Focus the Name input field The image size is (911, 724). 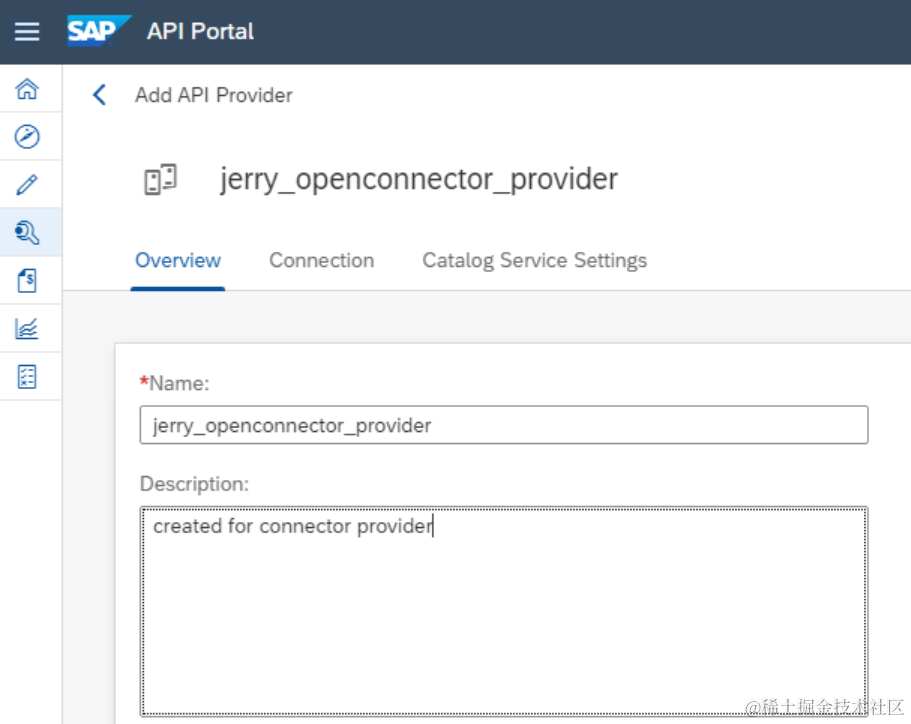pos(503,425)
